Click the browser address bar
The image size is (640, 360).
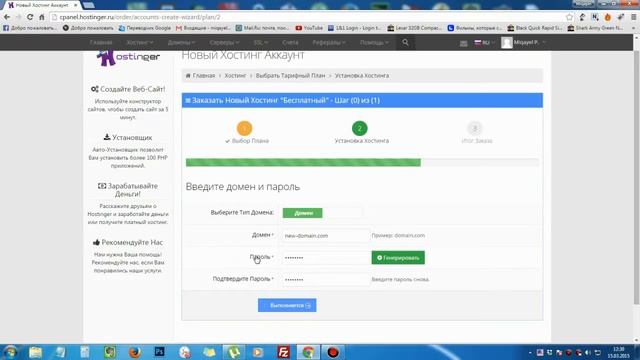point(308,17)
